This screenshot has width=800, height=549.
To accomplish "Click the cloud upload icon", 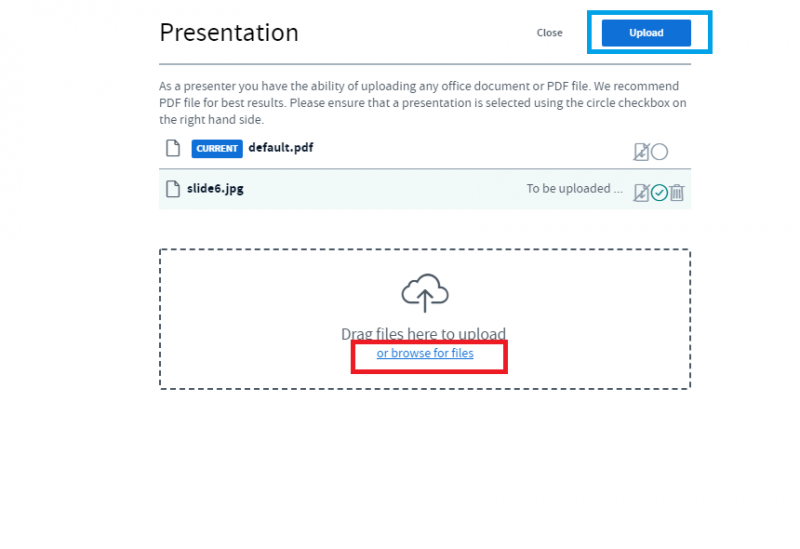I will coord(425,293).
